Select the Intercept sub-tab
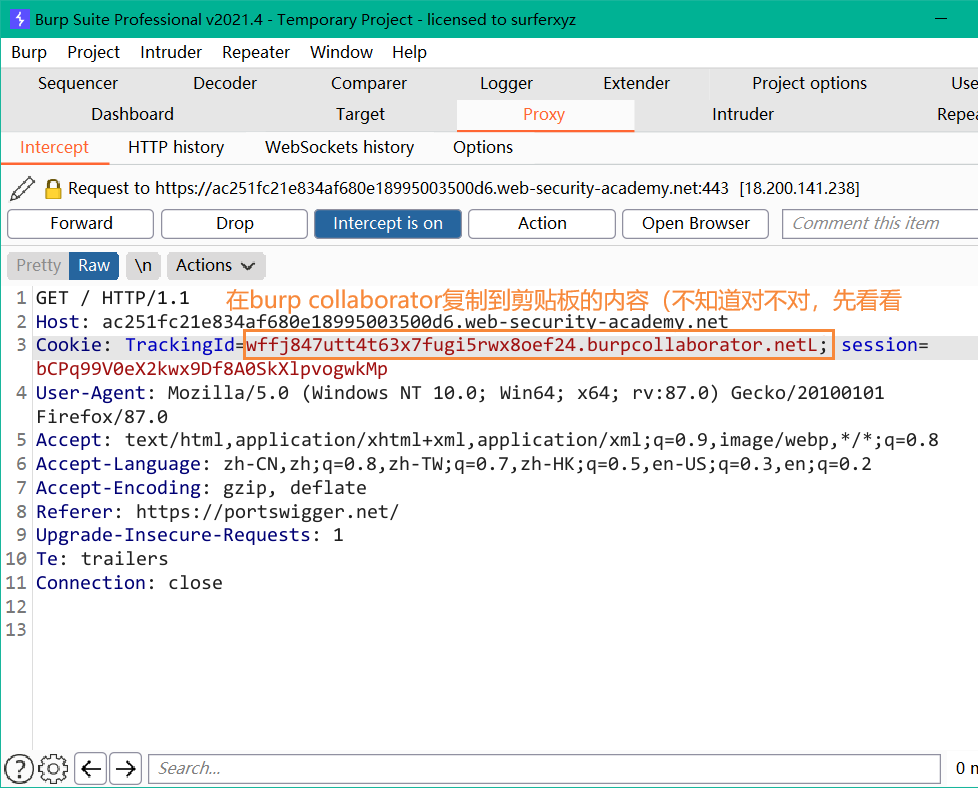 click(x=55, y=148)
